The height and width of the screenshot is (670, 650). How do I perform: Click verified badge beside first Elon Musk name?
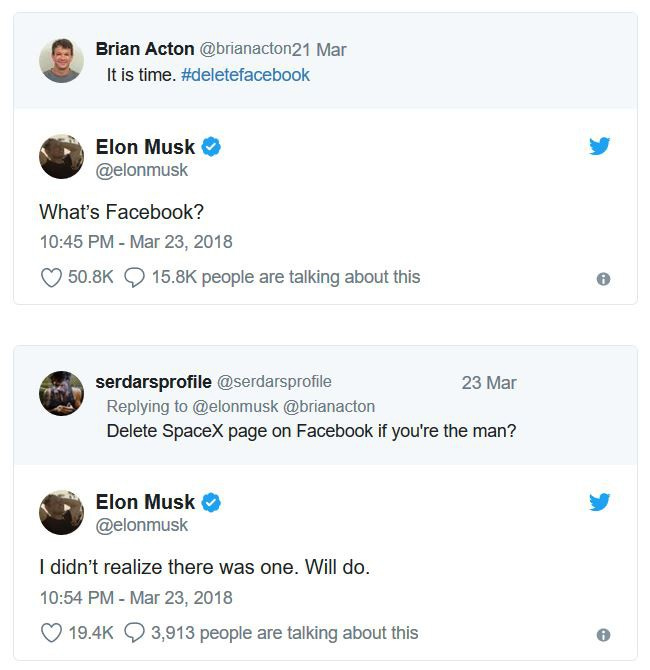pyautogui.click(x=211, y=147)
